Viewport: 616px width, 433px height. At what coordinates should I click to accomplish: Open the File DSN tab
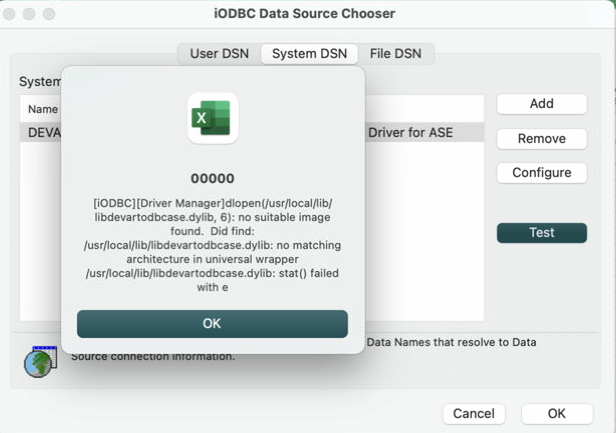(395, 53)
